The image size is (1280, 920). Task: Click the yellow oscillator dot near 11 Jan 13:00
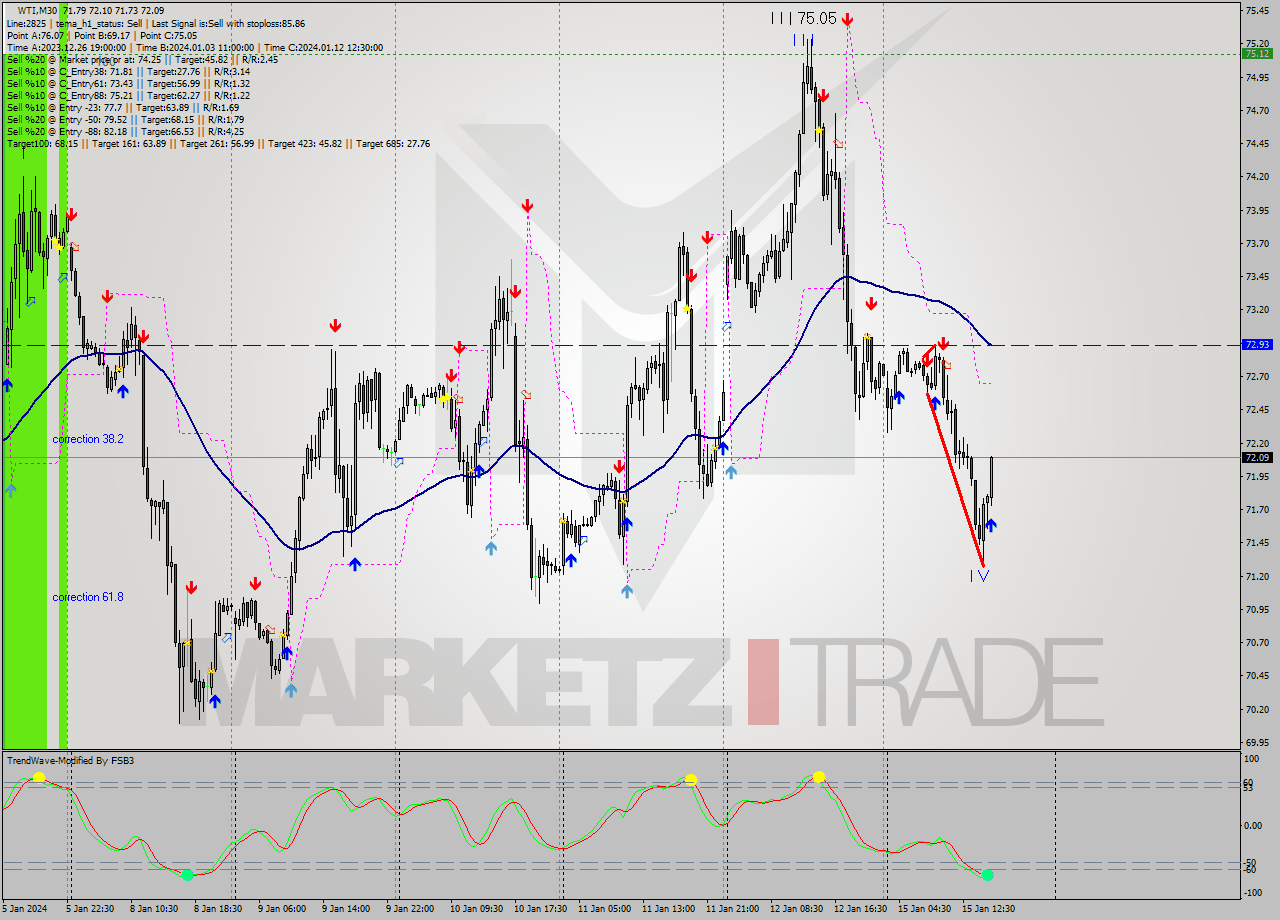[691, 779]
